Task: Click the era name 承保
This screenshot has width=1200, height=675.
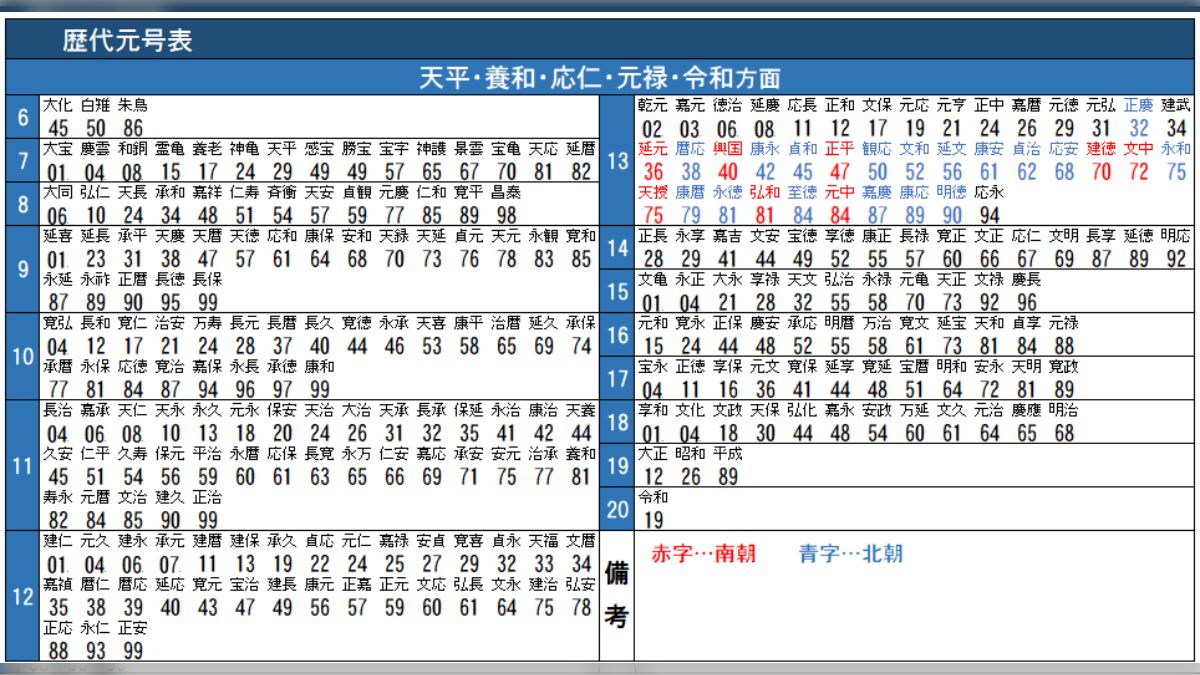Action: (581, 323)
